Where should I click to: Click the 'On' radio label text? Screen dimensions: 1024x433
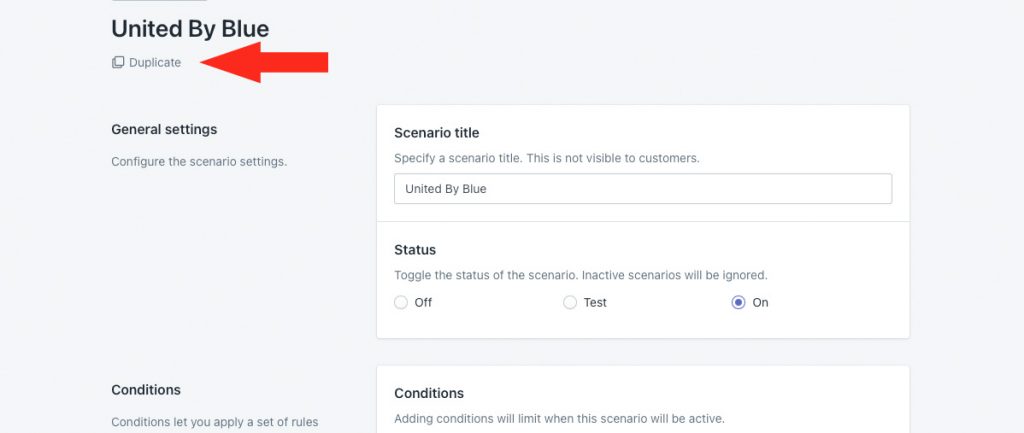coord(760,302)
